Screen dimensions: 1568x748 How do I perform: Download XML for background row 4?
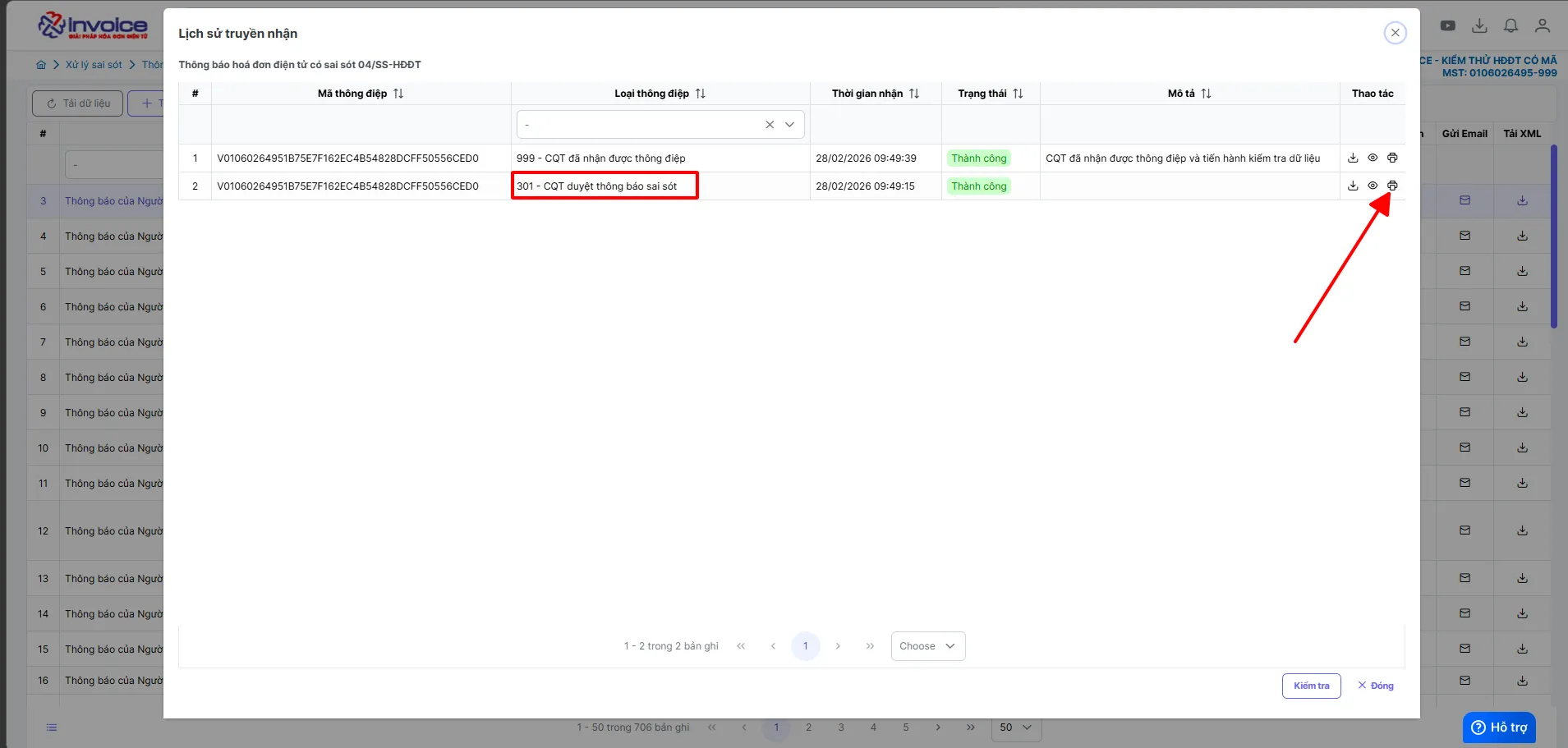(1522, 236)
